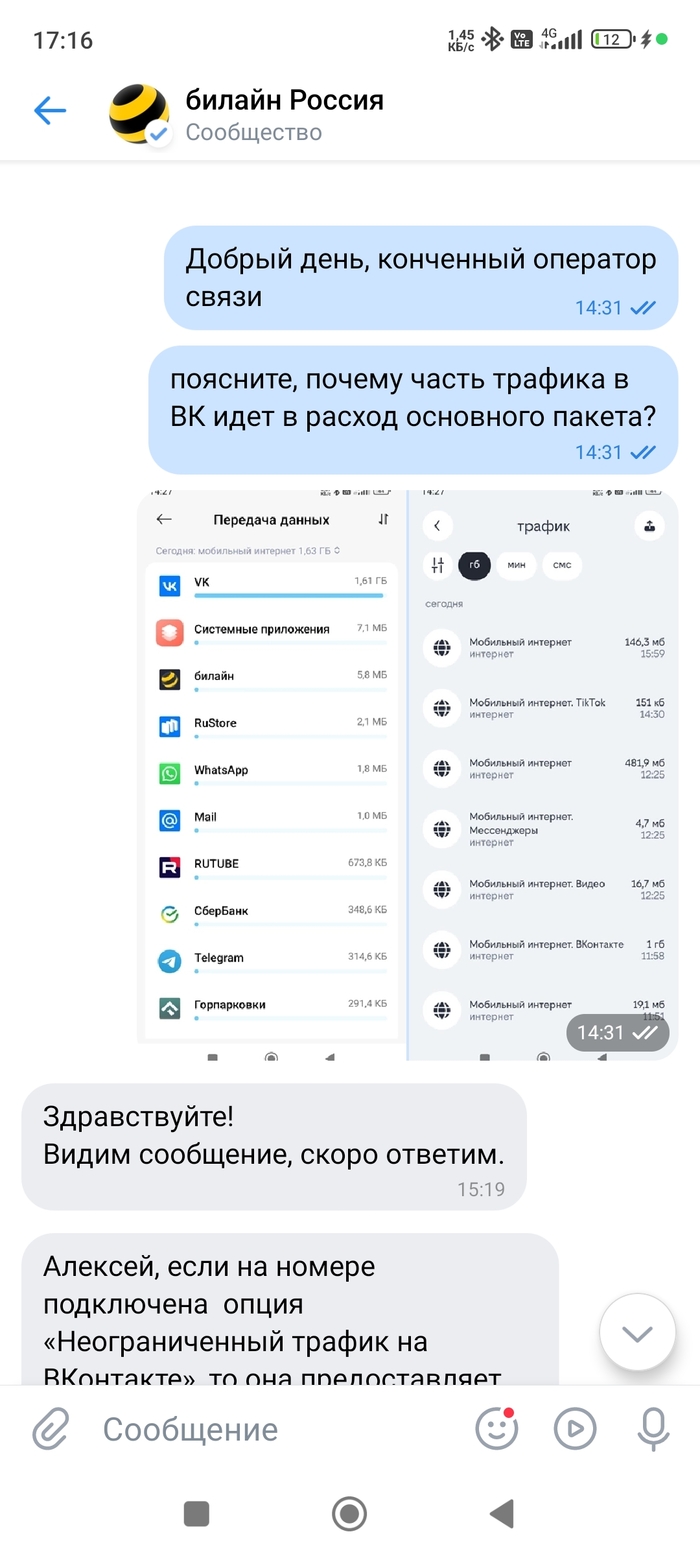Open the билайн Россия community avatar
The height and width of the screenshot is (1556, 700).
(x=139, y=114)
